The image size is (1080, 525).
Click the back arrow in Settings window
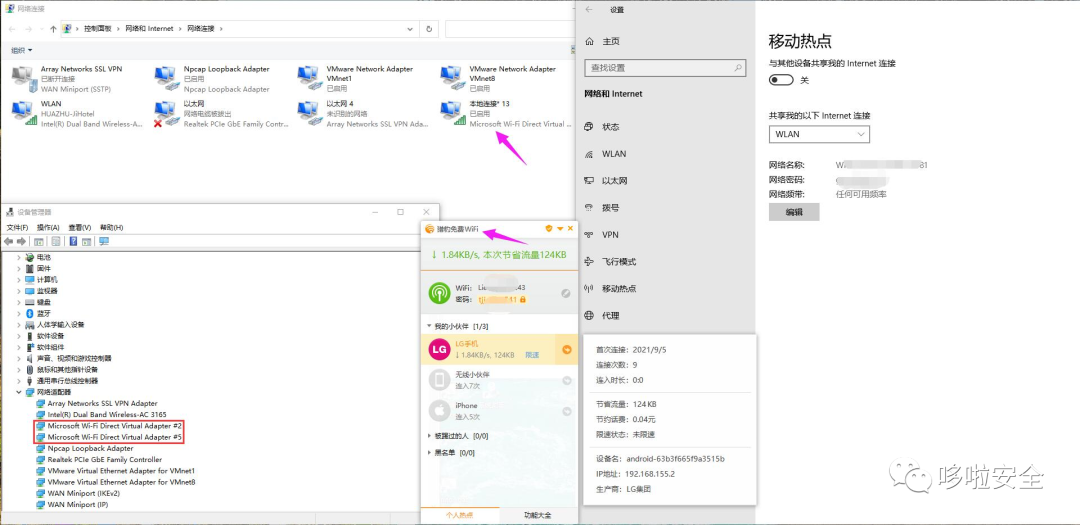point(589,10)
